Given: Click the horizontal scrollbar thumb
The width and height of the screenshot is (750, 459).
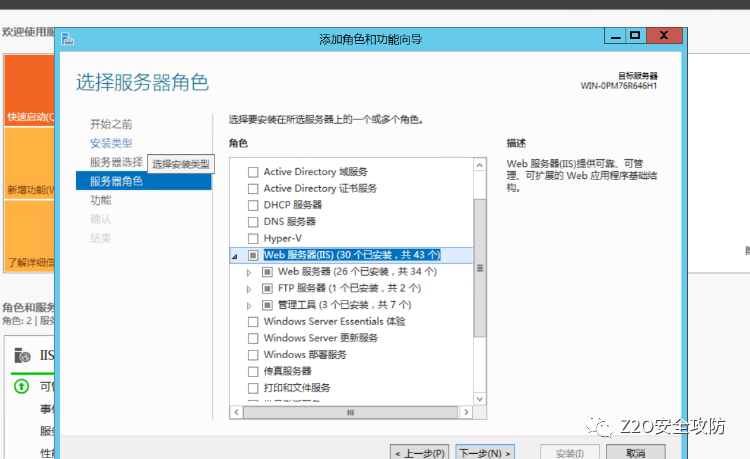Looking at the screenshot, I should [x=350, y=412].
